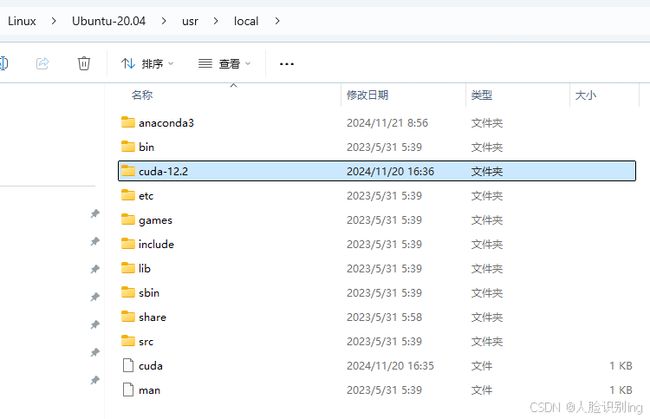
Task: Expand the chevron after Linux breadcrumb
Action: point(53,21)
